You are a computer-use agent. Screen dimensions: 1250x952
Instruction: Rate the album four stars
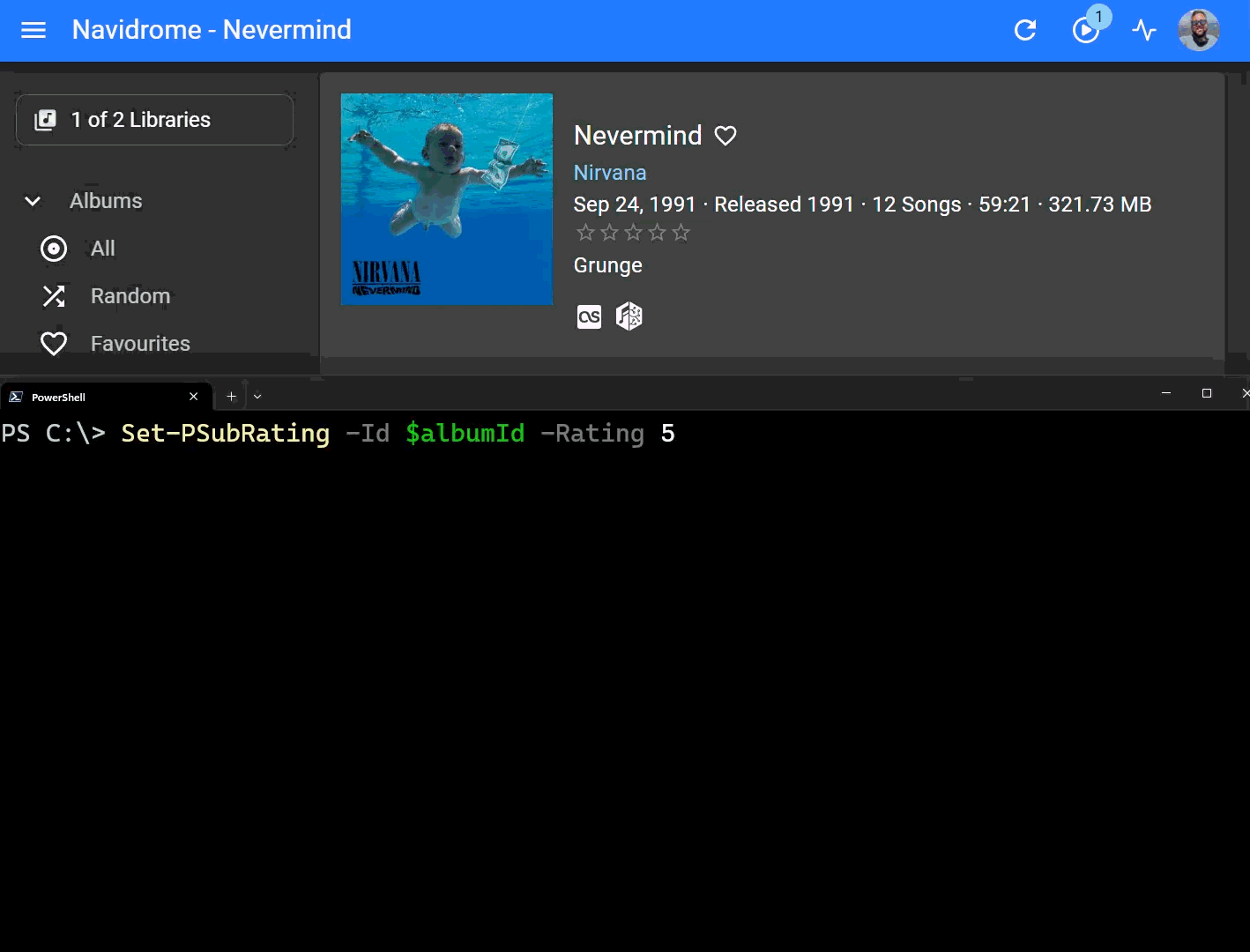pyautogui.click(x=657, y=233)
